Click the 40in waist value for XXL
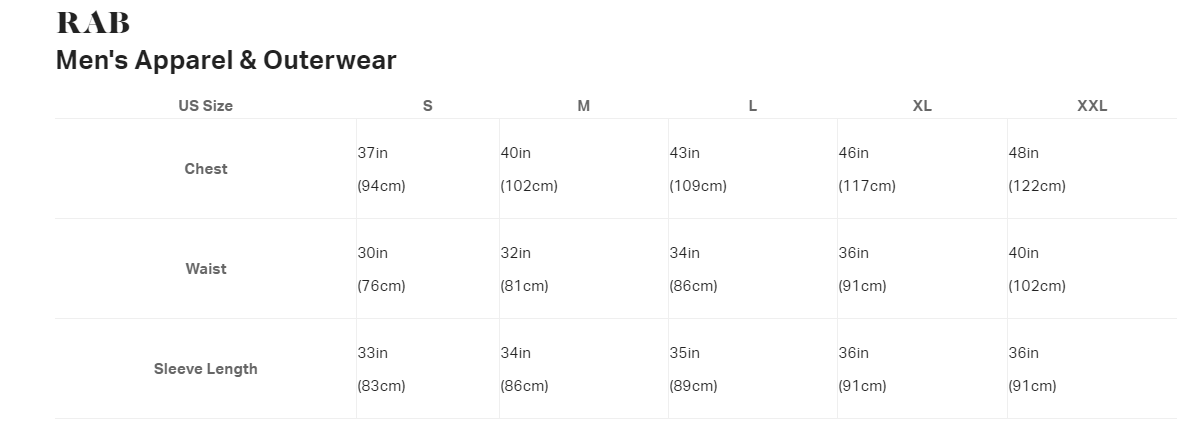 tap(1023, 253)
